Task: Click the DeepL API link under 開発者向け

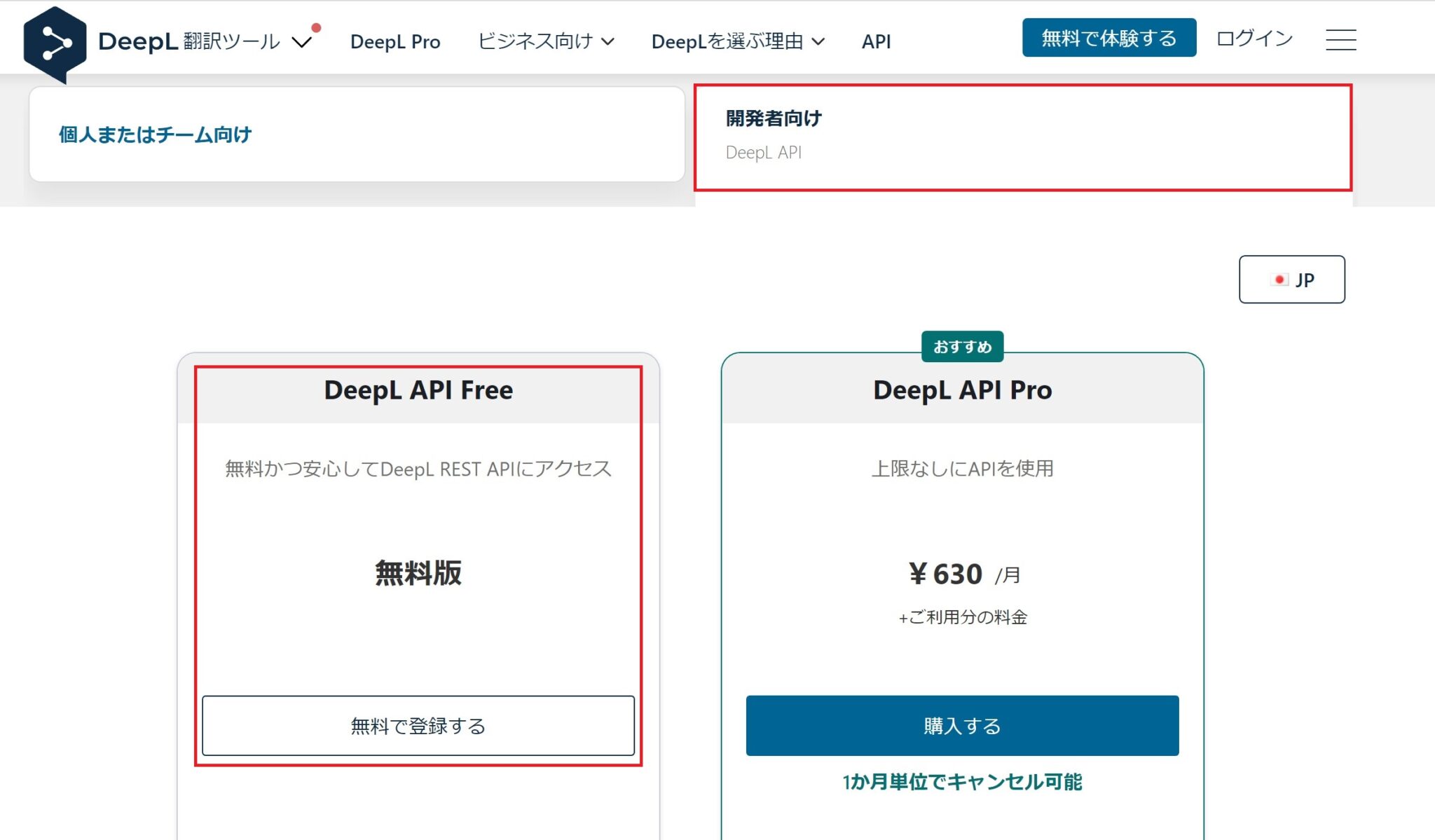Action: pos(764,152)
